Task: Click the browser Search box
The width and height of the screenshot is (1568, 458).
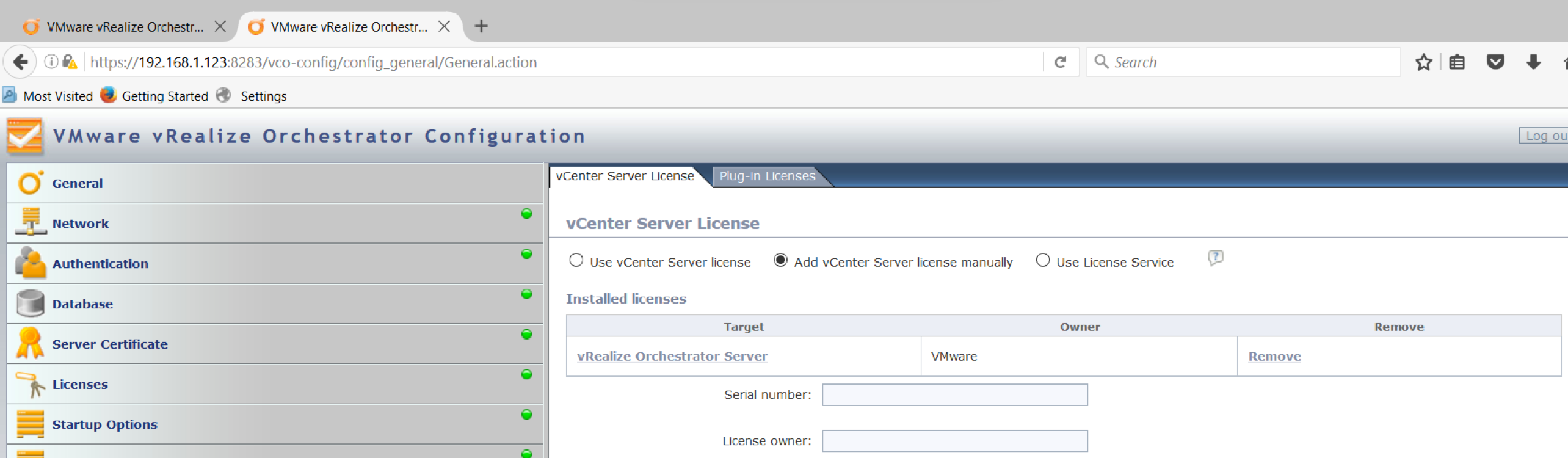Action: [x=1243, y=62]
